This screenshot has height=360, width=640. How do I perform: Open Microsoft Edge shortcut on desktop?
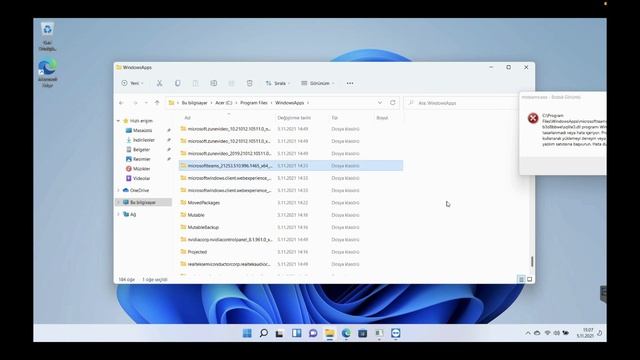(x=47, y=73)
